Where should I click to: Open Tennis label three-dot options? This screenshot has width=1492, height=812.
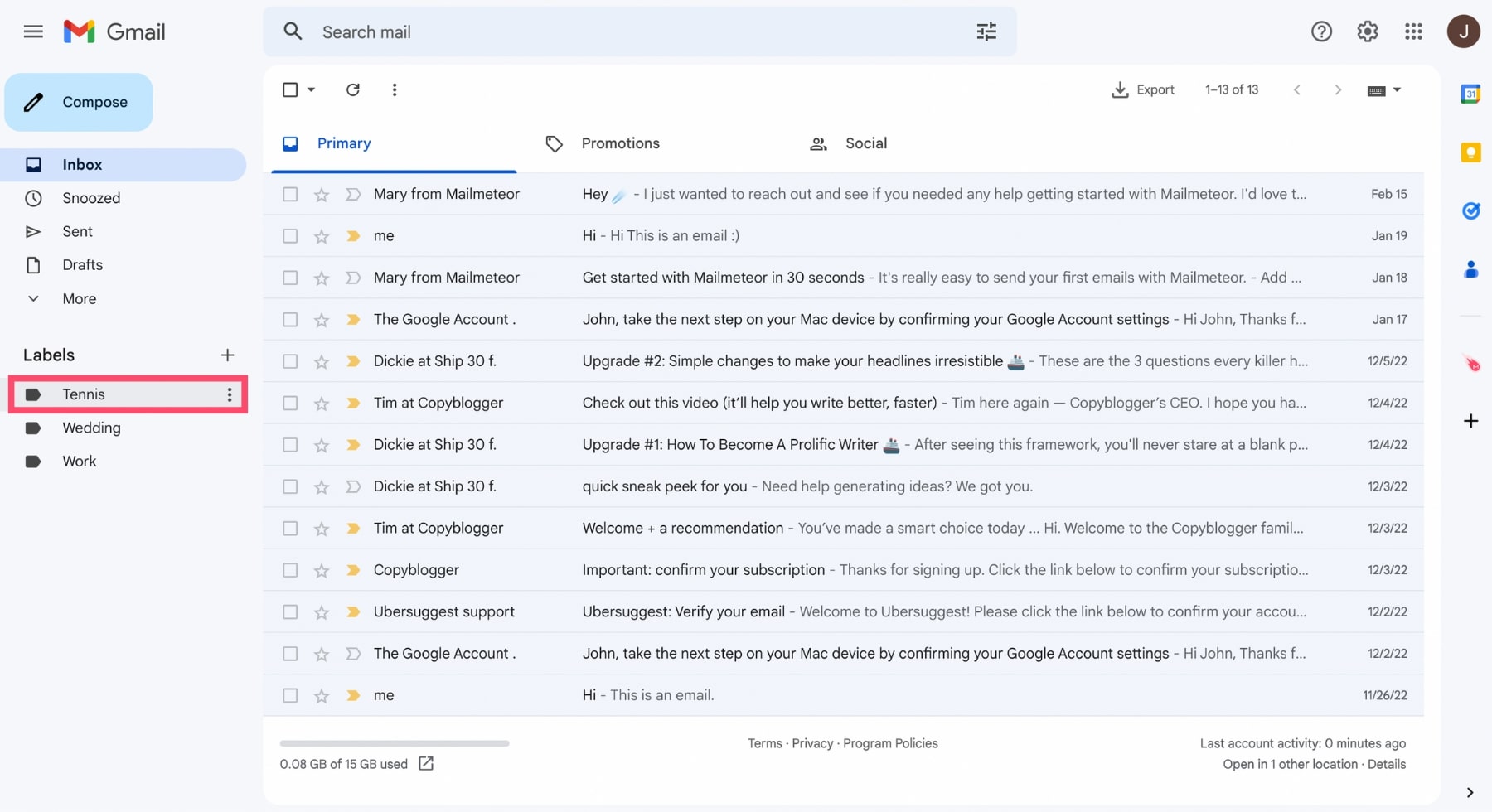(x=230, y=394)
